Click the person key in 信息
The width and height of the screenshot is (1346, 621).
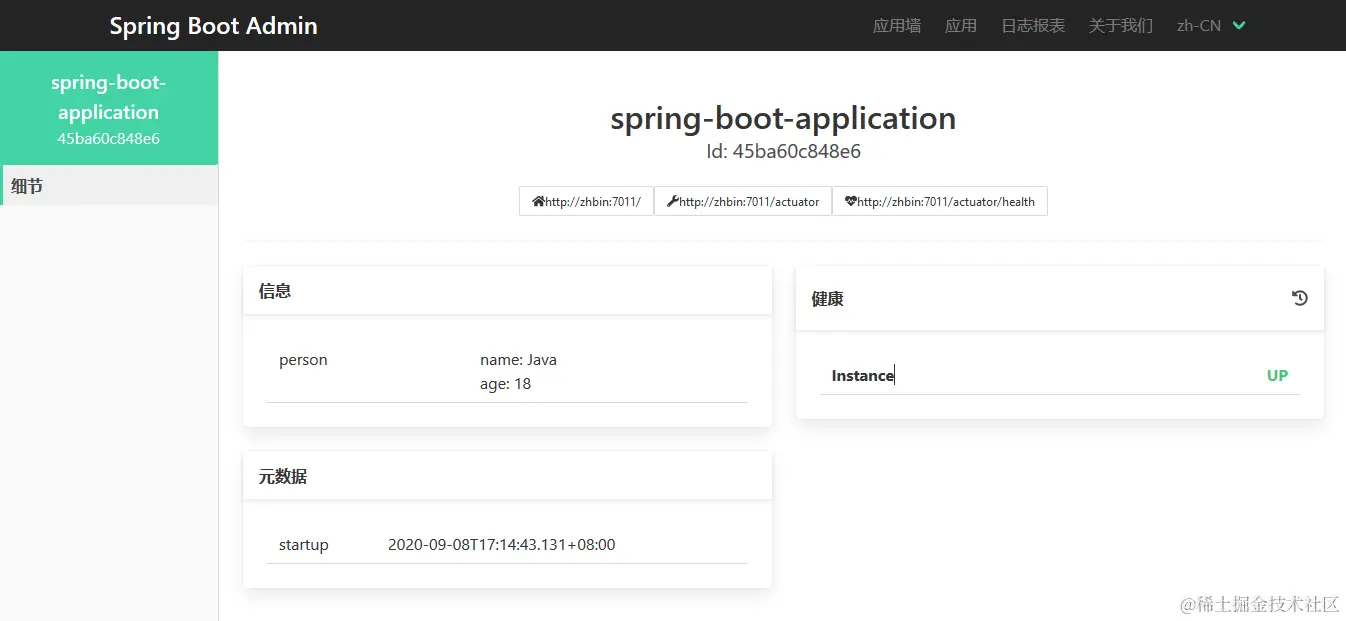coord(303,360)
